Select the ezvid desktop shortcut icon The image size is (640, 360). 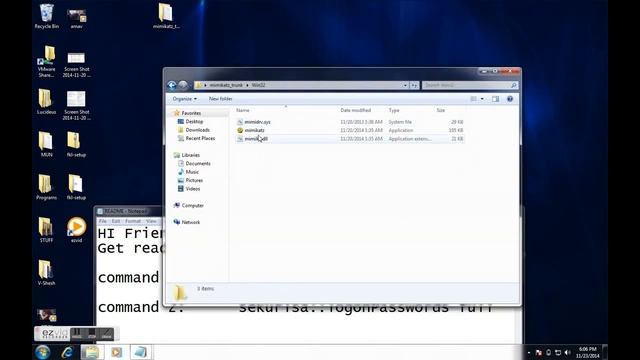pyautogui.click(x=76, y=230)
